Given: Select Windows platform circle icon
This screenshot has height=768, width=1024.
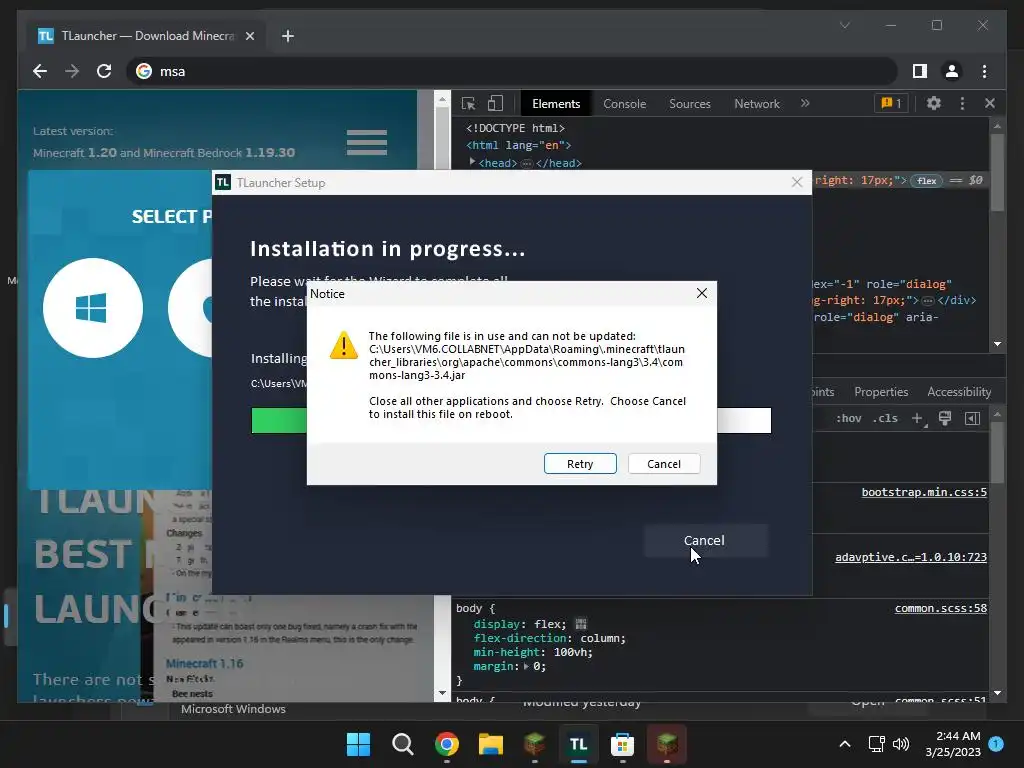Looking at the screenshot, I should pos(93,308).
